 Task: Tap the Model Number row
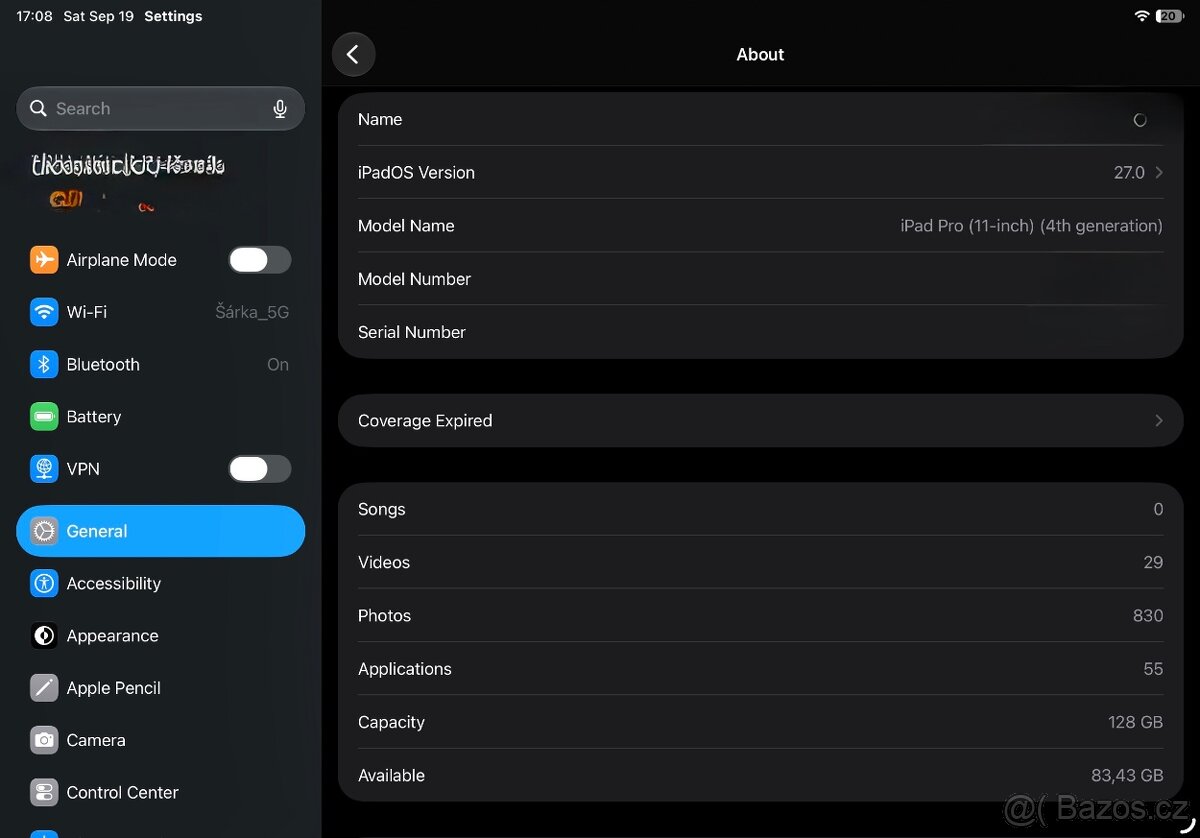point(761,279)
